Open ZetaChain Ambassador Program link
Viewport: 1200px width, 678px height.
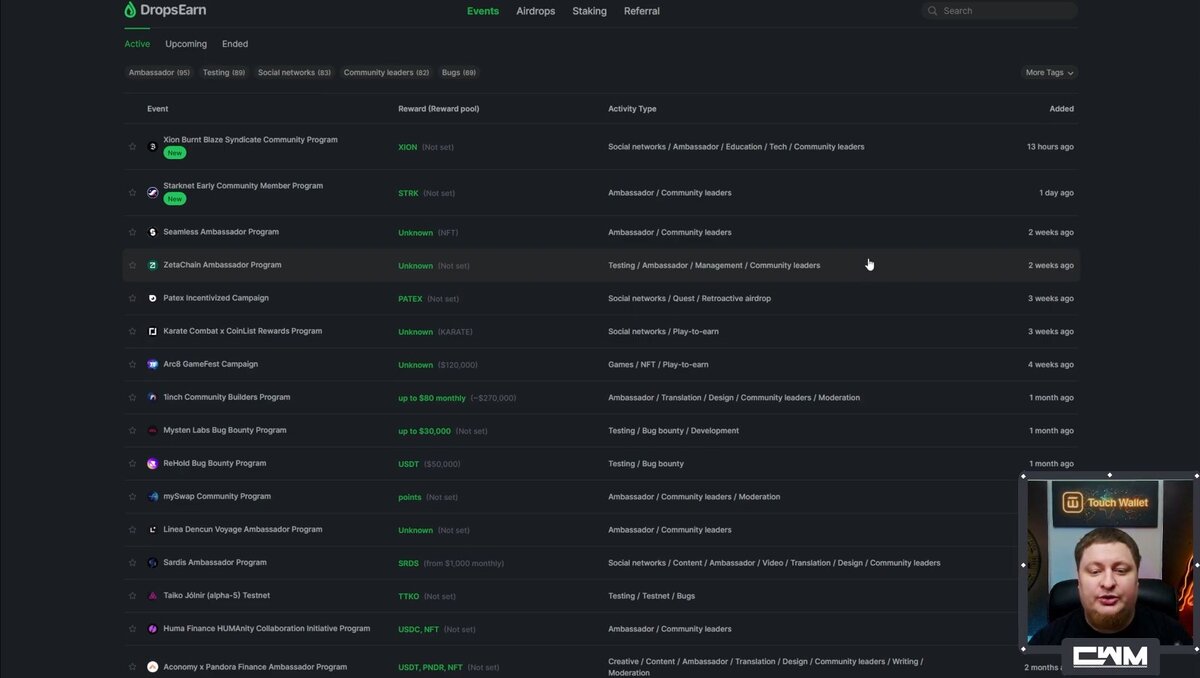[x=222, y=265]
